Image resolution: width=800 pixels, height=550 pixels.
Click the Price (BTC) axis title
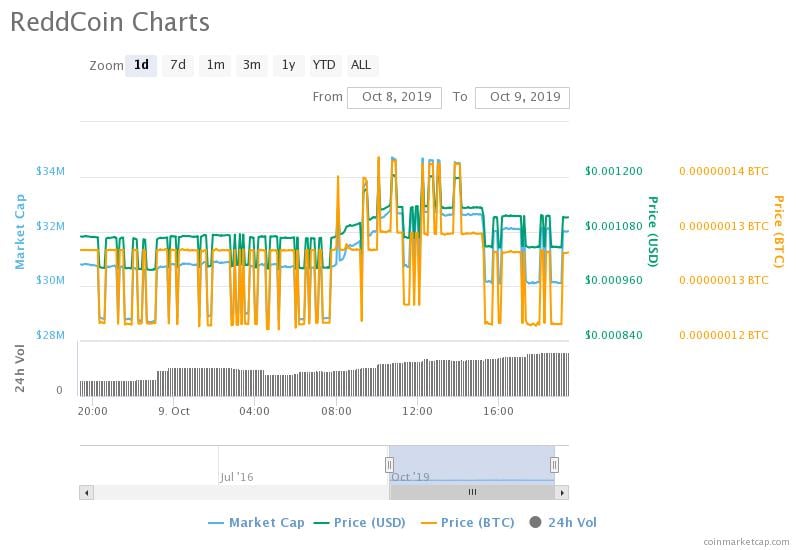click(778, 231)
